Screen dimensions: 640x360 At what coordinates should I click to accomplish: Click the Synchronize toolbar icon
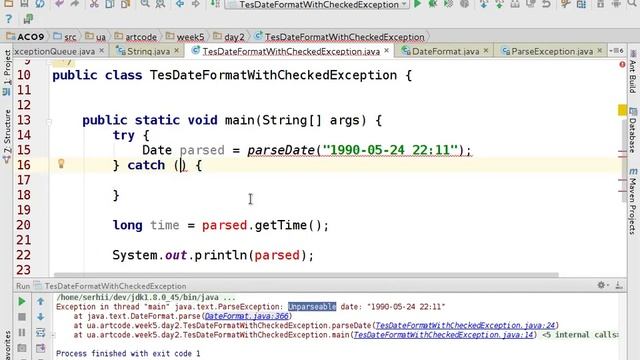[40, 4]
